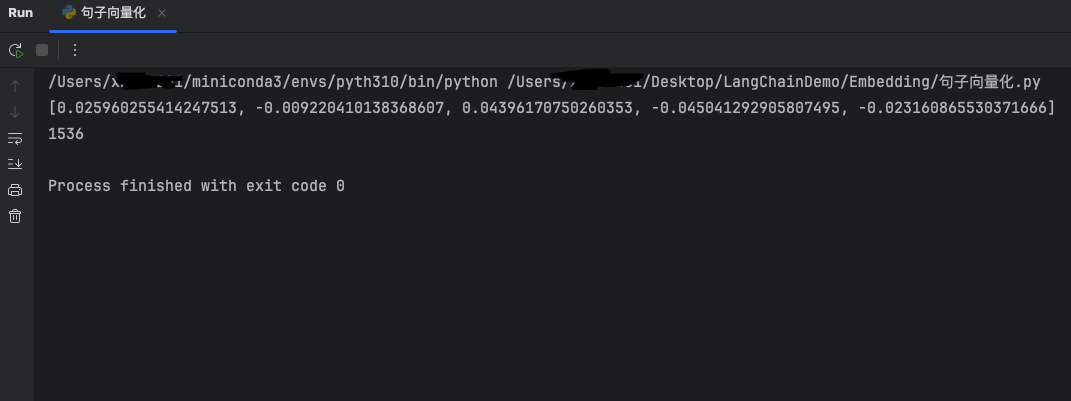The width and height of the screenshot is (1071, 401).
Task: Open the More actions three-dot menu
Action: 74,50
